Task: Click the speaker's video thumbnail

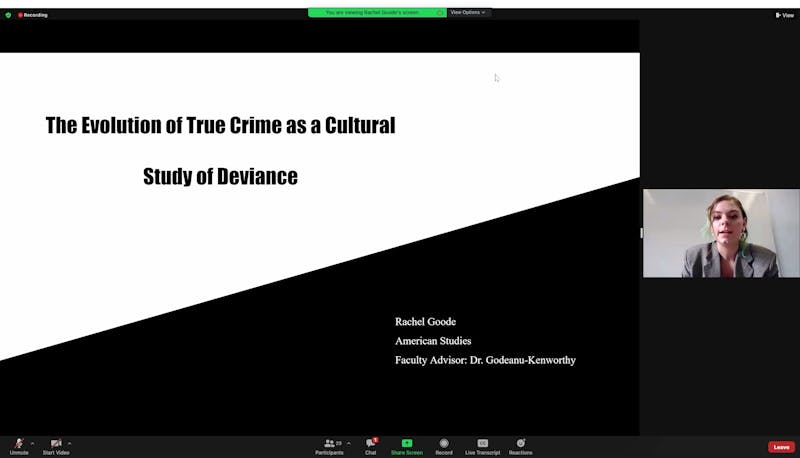Action: (x=721, y=233)
